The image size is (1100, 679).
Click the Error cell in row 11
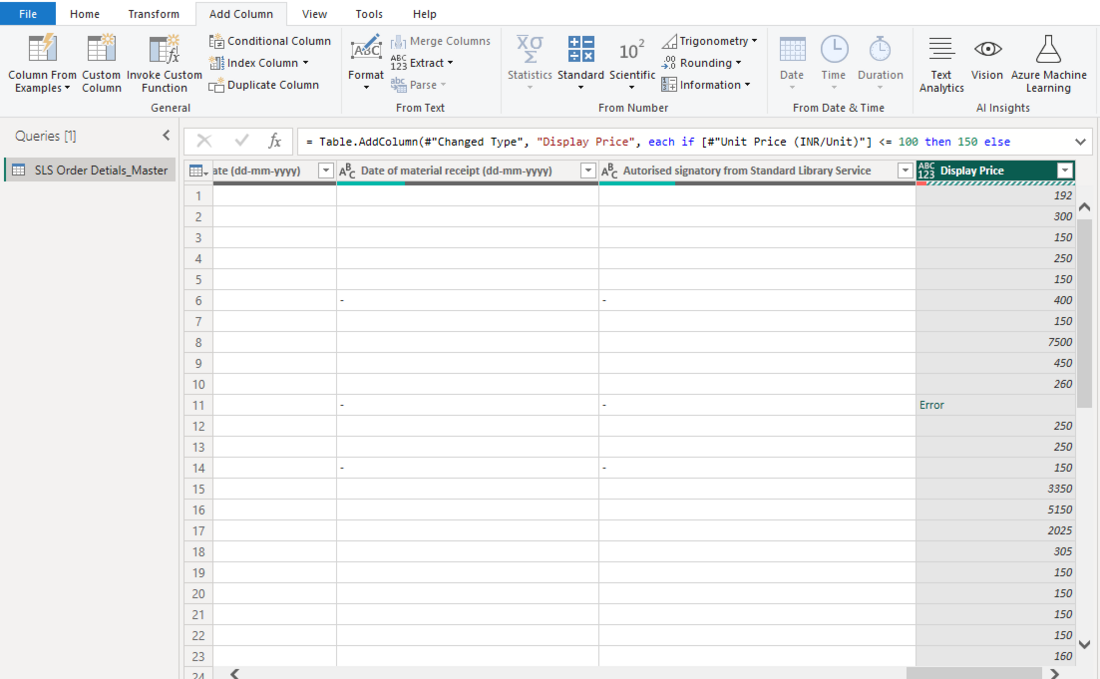931,405
